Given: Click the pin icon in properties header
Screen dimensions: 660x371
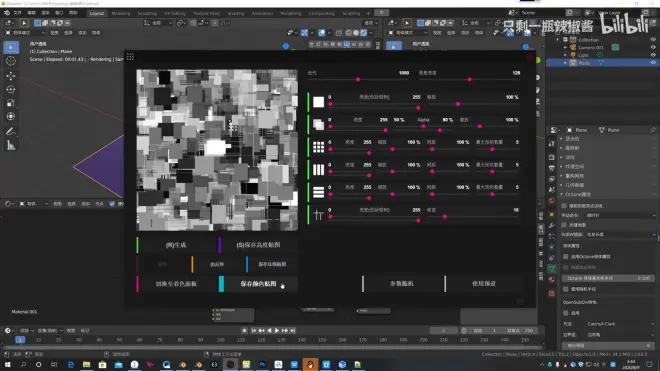Looking at the screenshot, I should click(652, 130).
